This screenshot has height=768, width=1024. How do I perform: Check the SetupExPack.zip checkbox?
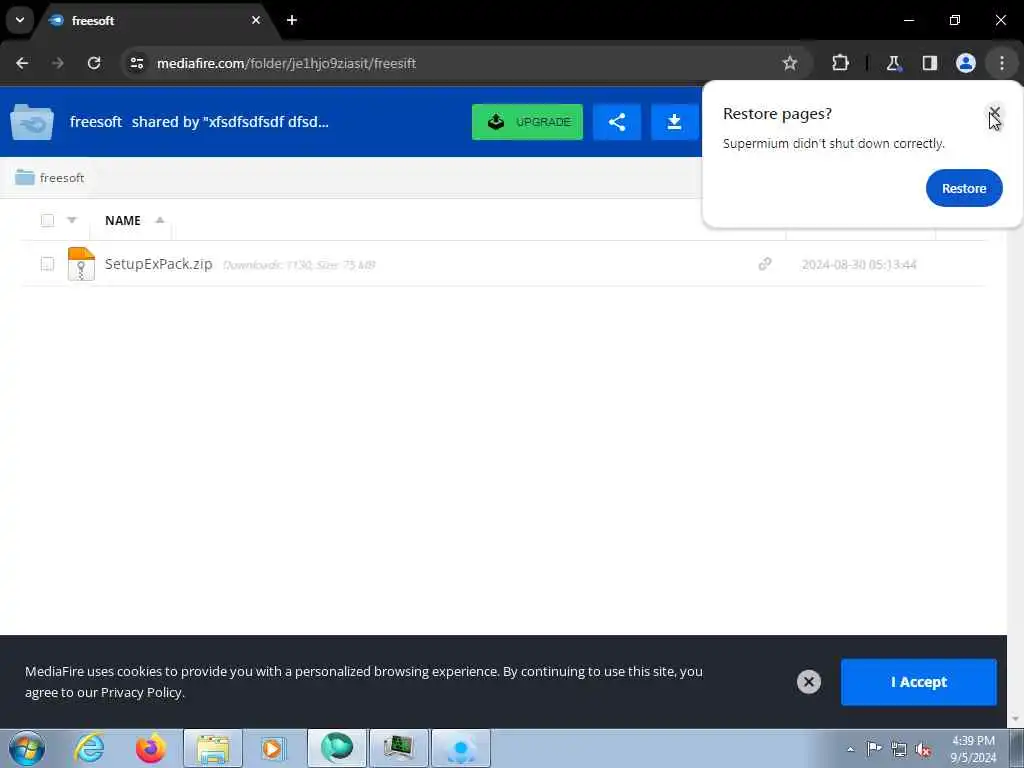tap(47, 264)
